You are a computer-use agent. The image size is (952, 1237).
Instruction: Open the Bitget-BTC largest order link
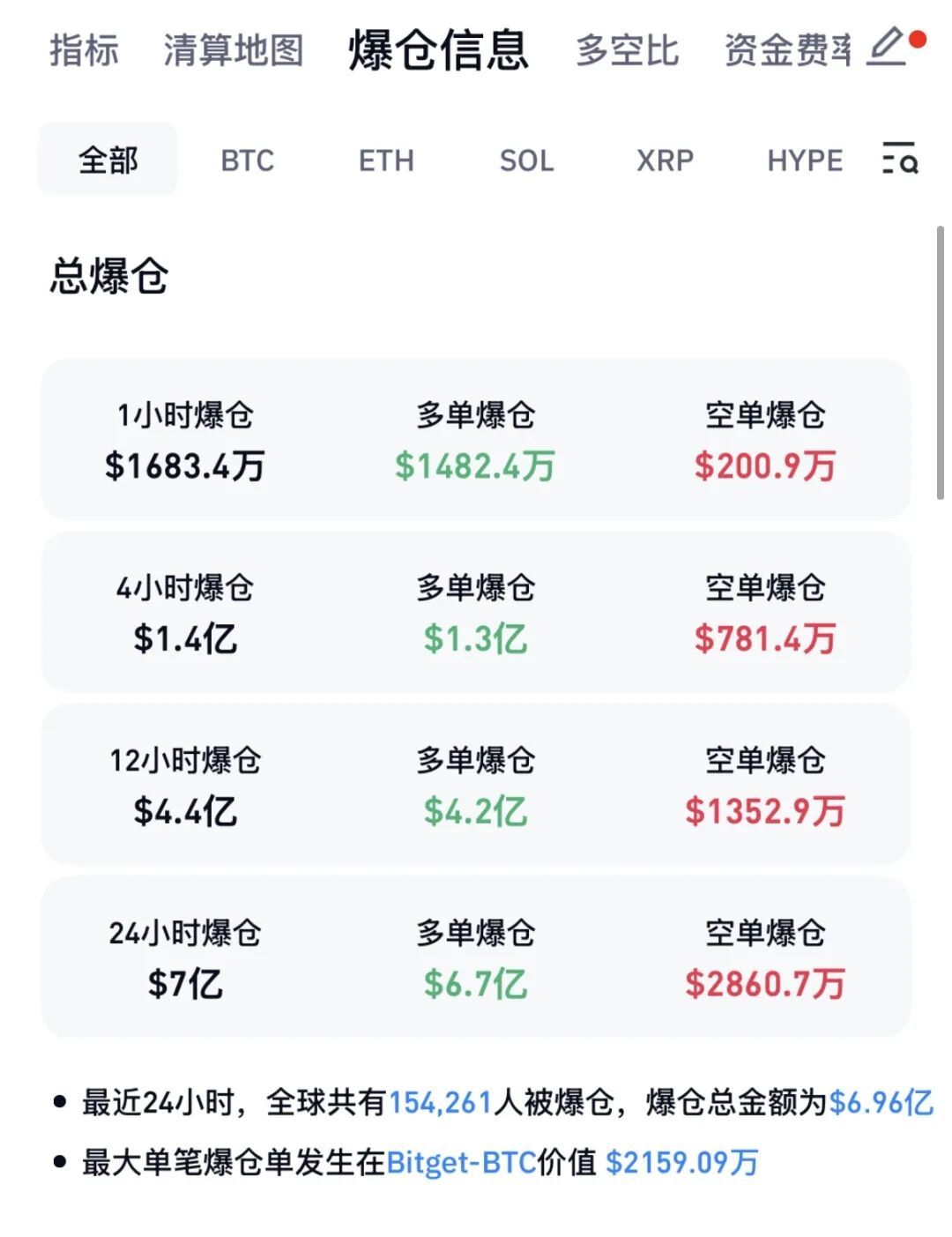[461, 1163]
